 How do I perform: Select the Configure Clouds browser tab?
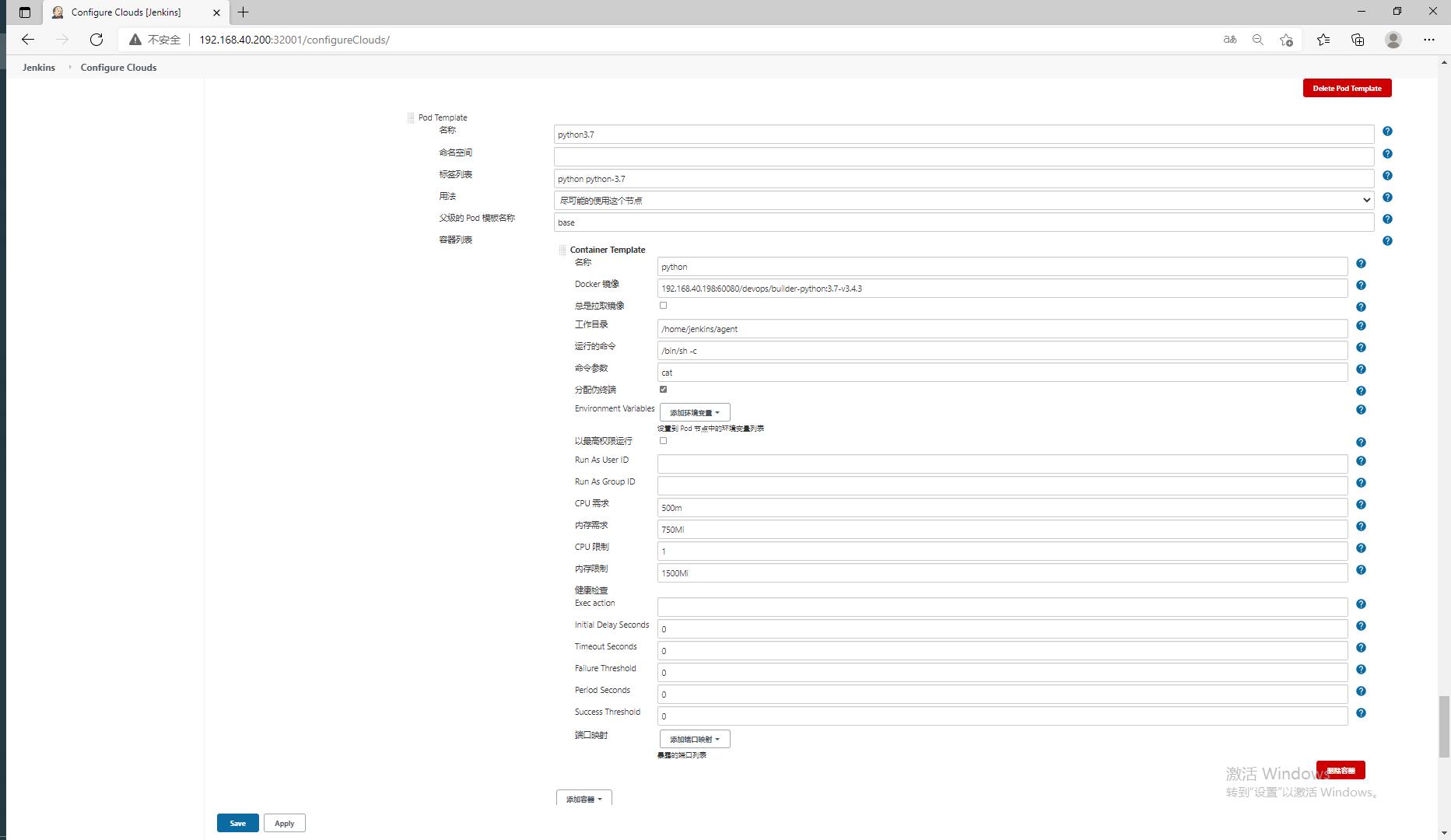point(135,12)
